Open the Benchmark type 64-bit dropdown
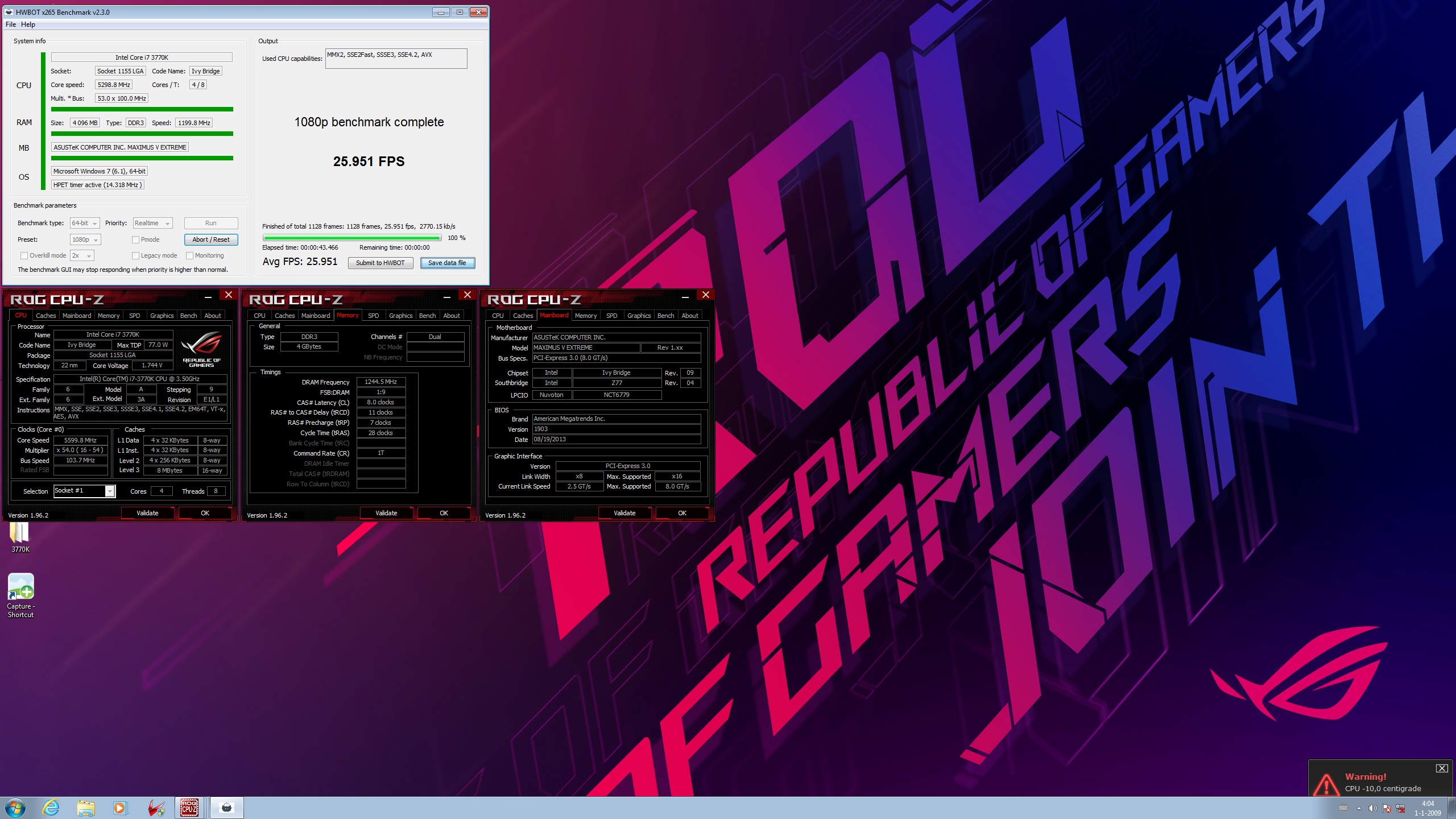The image size is (1456, 819). (85, 224)
